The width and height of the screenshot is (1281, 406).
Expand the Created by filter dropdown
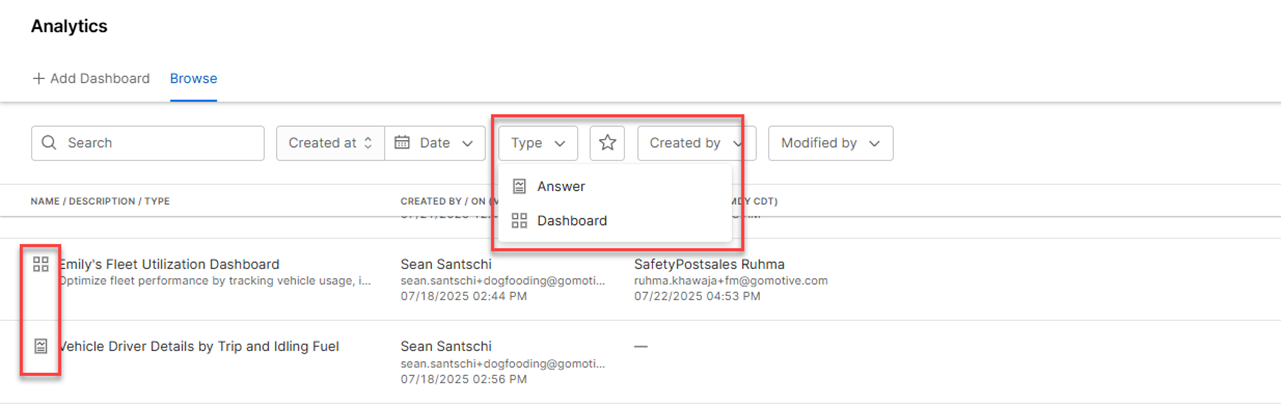point(696,143)
